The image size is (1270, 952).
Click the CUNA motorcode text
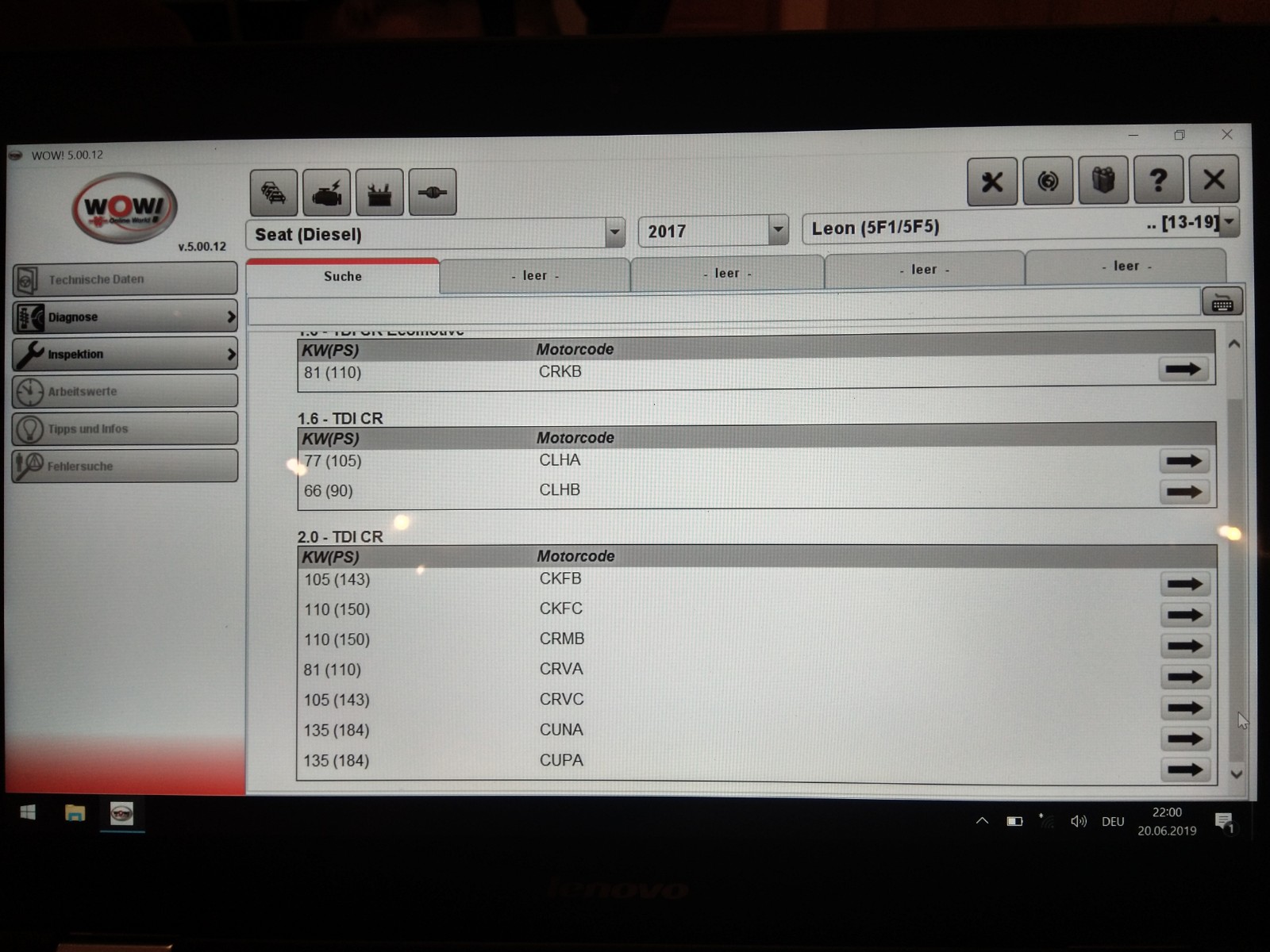pyautogui.click(x=561, y=730)
